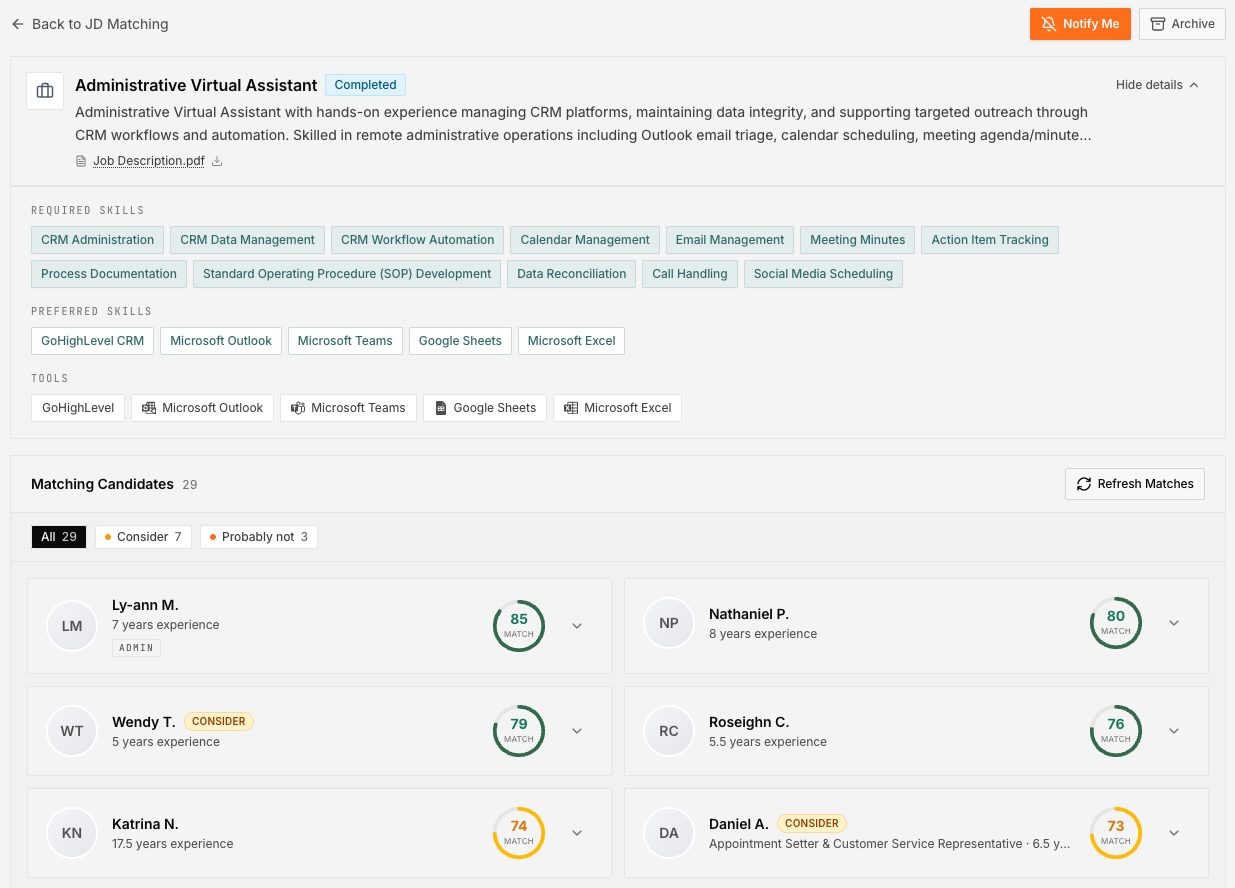The height and width of the screenshot is (888, 1235).
Task: Click the Call Handling skill tag
Action: [690, 274]
